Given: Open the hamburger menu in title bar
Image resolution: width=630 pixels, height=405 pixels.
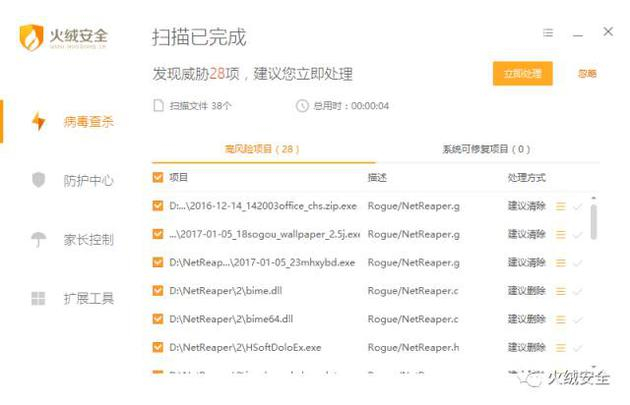Looking at the screenshot, I should tap(548, 33).
